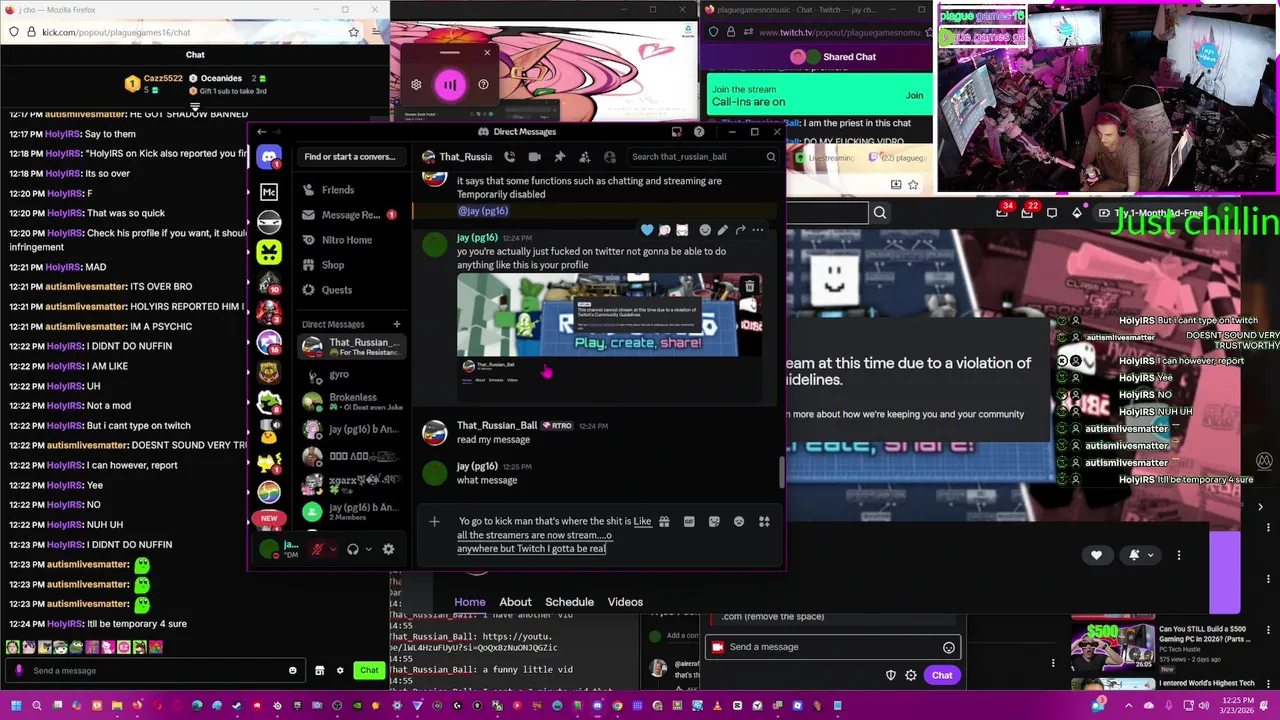Click the @jay (pg16) mention
1280x720 pixels.
click(483, 211)
